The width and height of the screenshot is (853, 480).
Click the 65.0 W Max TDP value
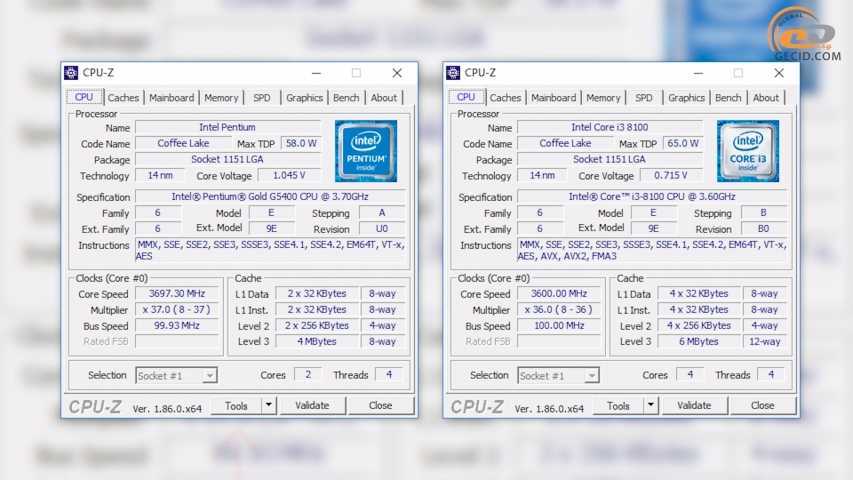[683, 144]
